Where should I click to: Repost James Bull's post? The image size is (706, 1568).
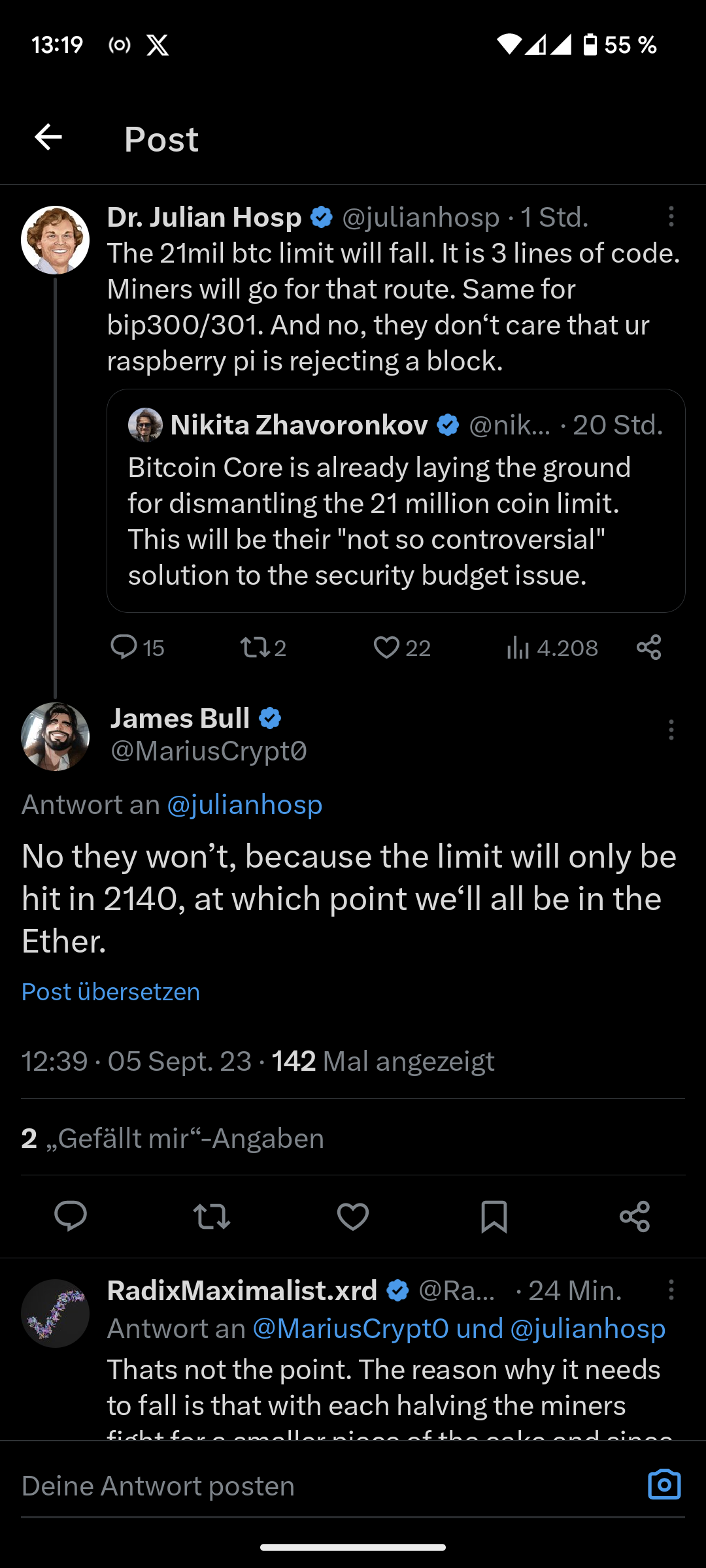pos(212,1217)
